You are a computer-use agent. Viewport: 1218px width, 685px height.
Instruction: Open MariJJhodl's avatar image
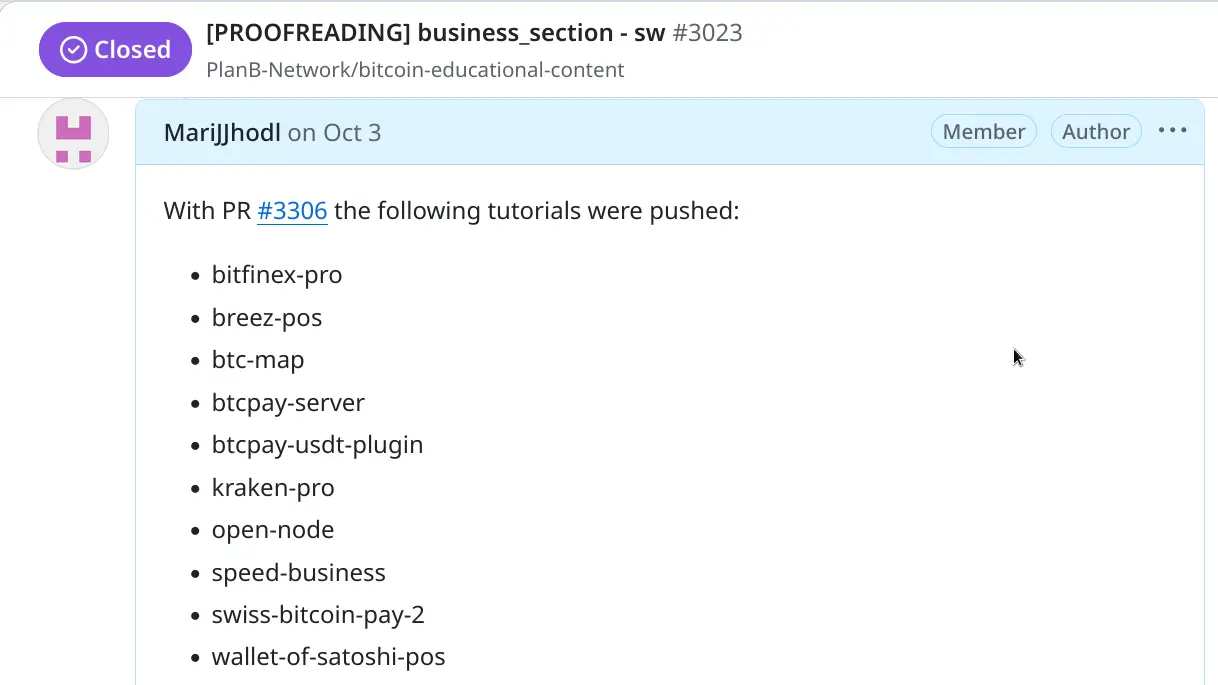73,134
